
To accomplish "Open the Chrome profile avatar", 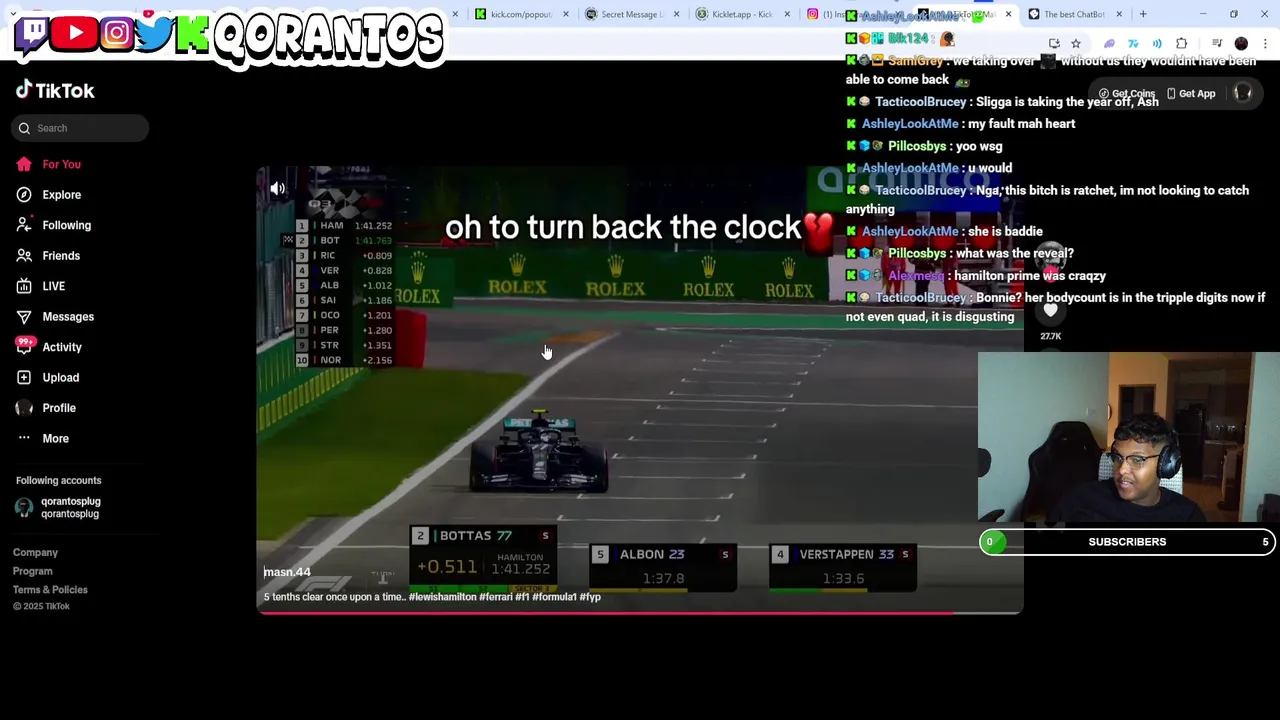I will [1241, 43].
